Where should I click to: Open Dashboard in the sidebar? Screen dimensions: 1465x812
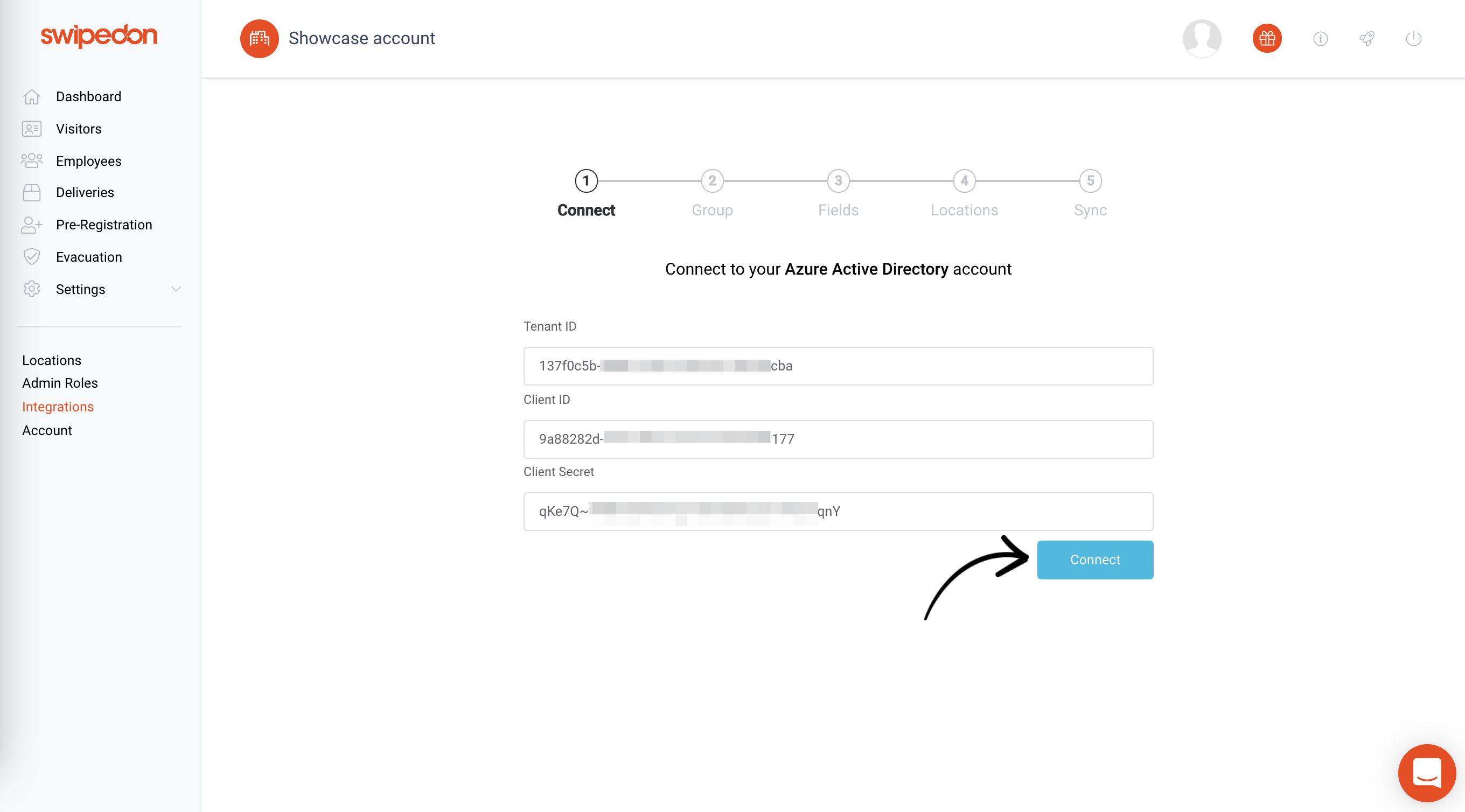tap(89, 97)
